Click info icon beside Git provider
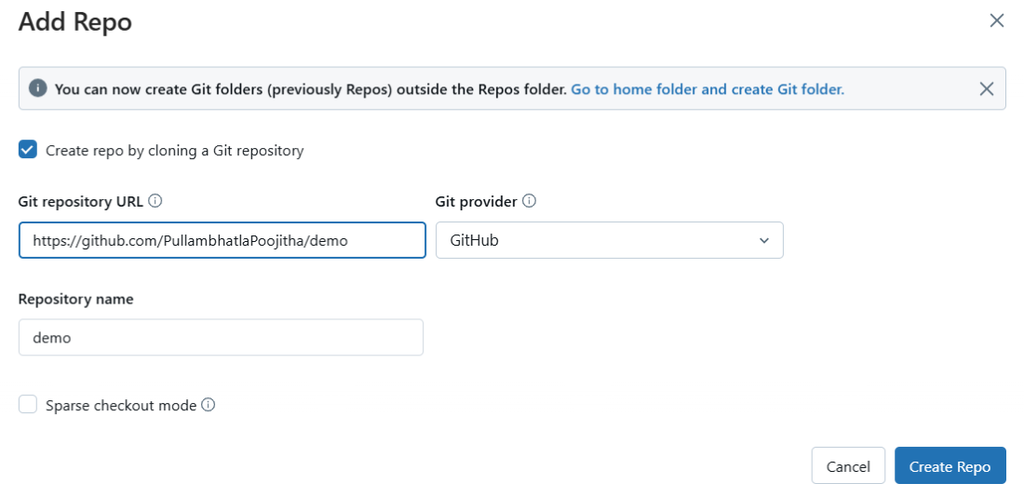 pyautogui.click(x=529, y=201)
